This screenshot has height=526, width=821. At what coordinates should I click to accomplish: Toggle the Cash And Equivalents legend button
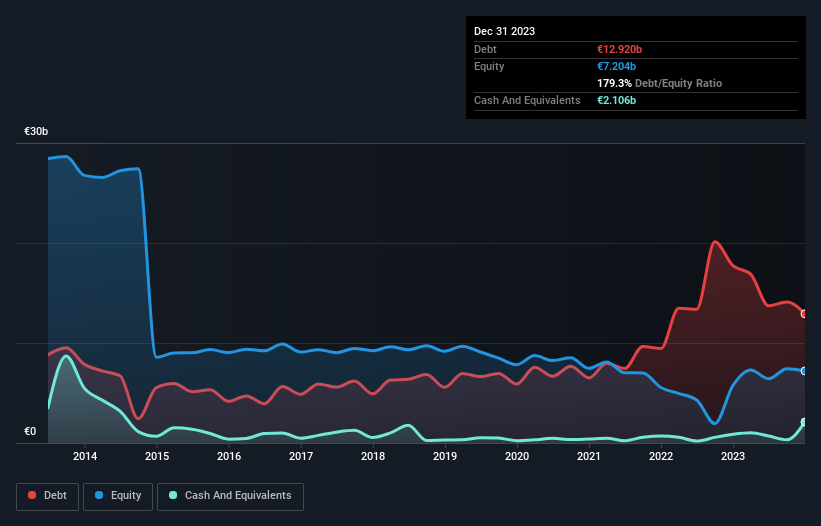point(230,496)
